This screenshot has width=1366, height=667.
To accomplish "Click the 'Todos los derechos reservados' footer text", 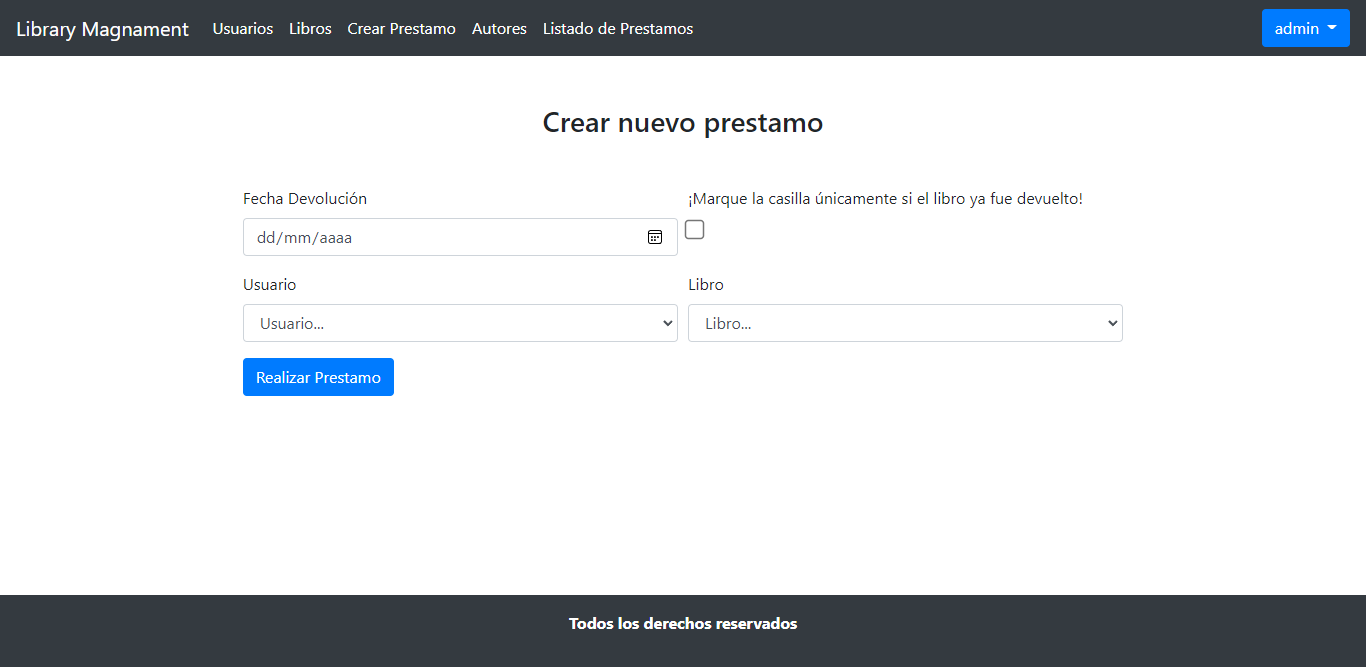I will (683, 624).
